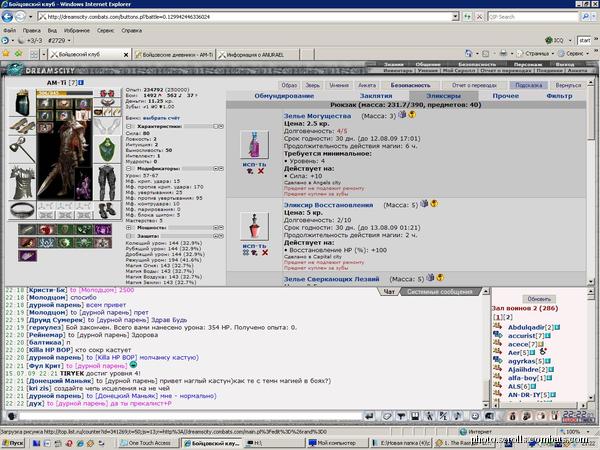Click the walking figure icon in chat bar

tap(429, 416)
